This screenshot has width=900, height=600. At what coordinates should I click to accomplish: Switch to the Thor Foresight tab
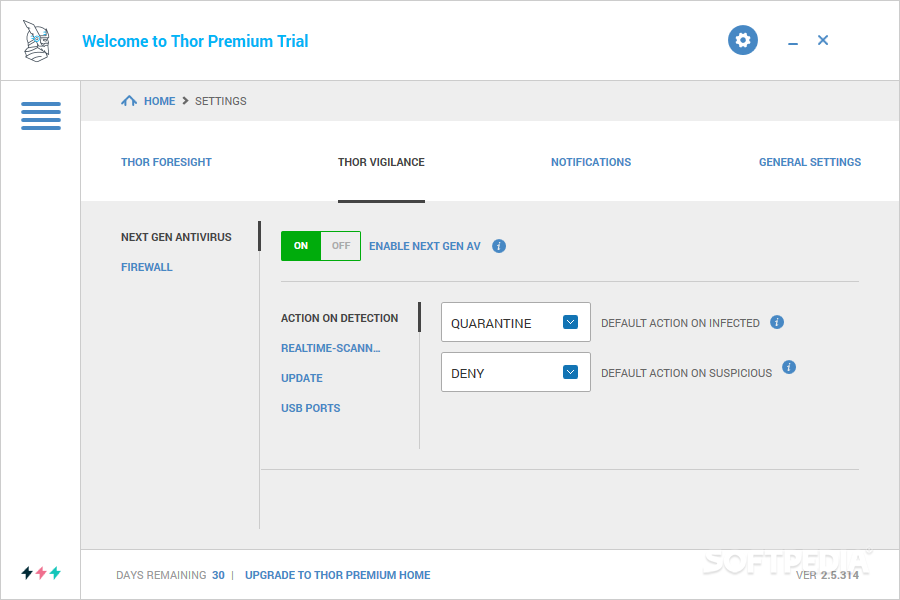click(166, 162)
